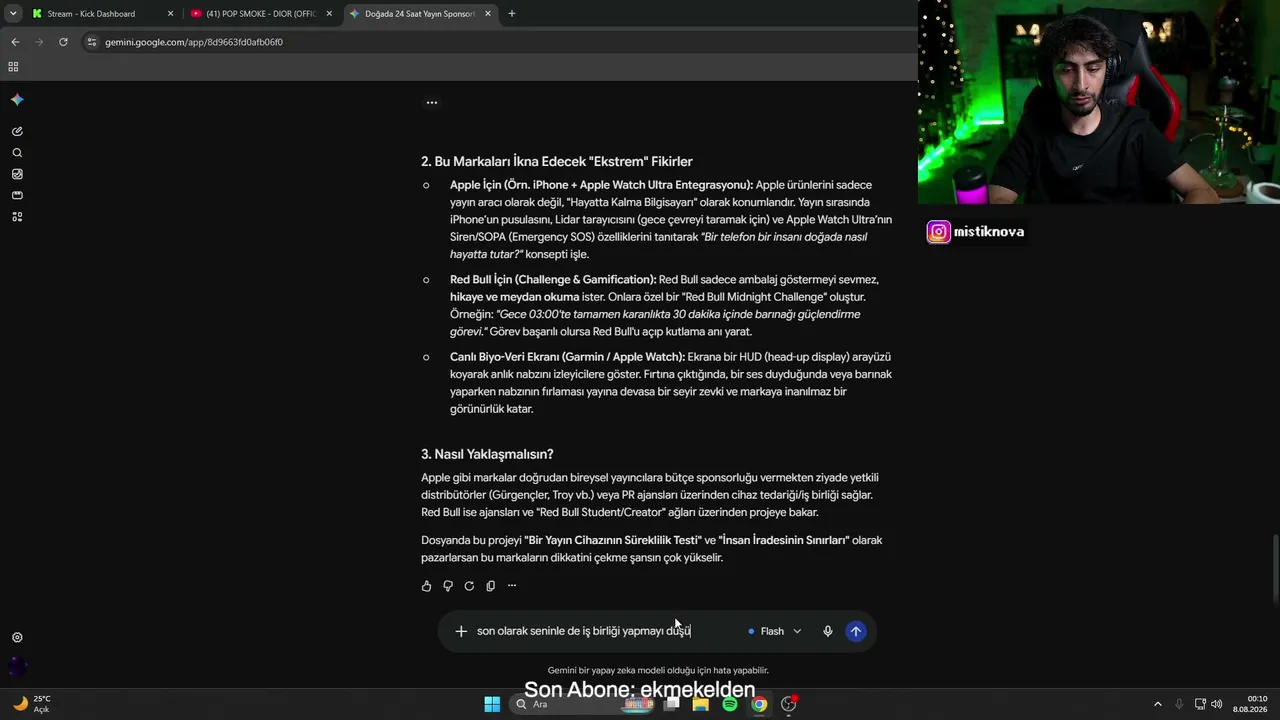This screenshot has height=720, width=1280.
Task: Open network settings from system tray
Action: coord(1200,704)
